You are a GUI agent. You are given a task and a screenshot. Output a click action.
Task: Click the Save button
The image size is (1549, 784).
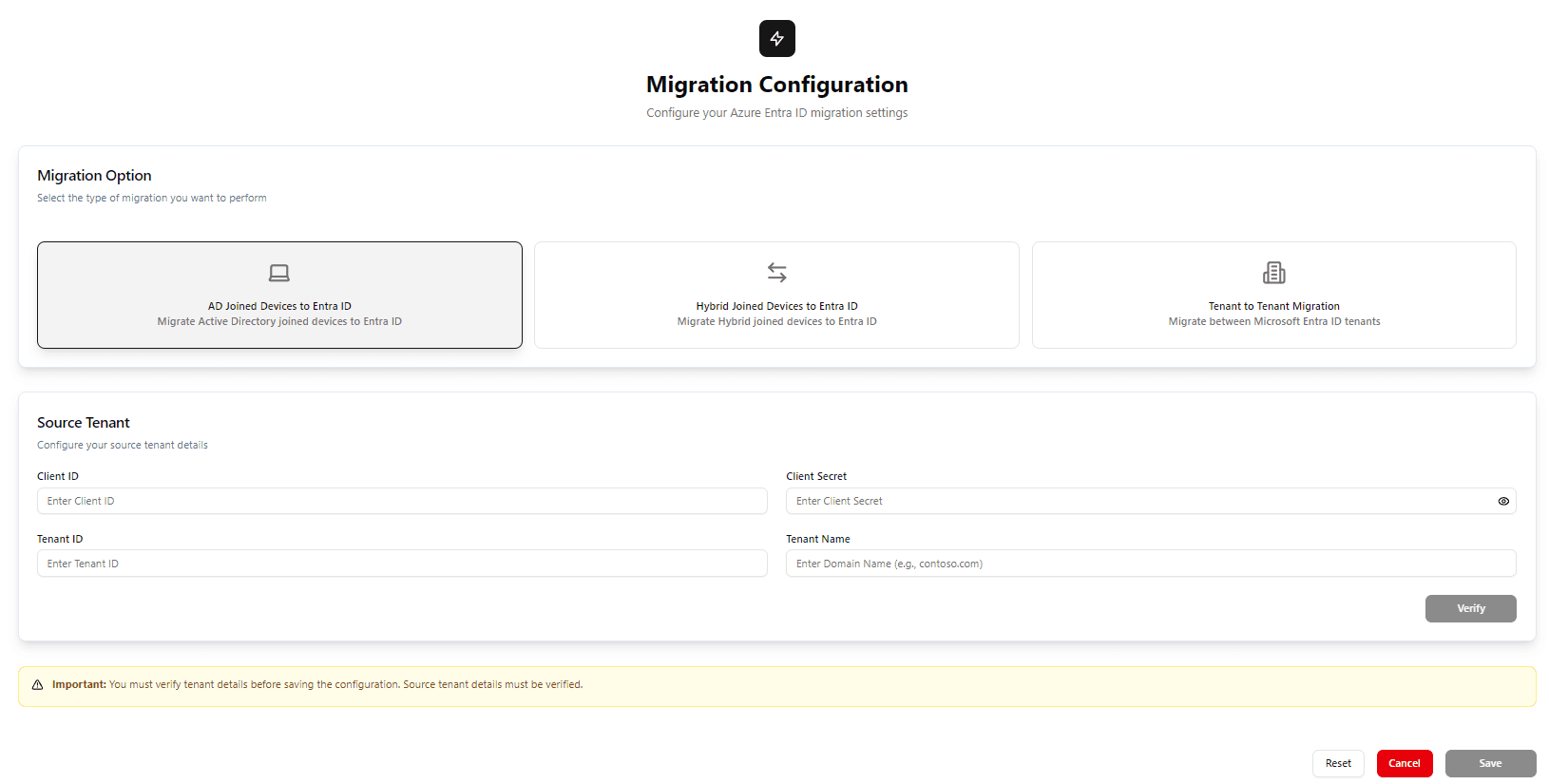[1490, 763]
